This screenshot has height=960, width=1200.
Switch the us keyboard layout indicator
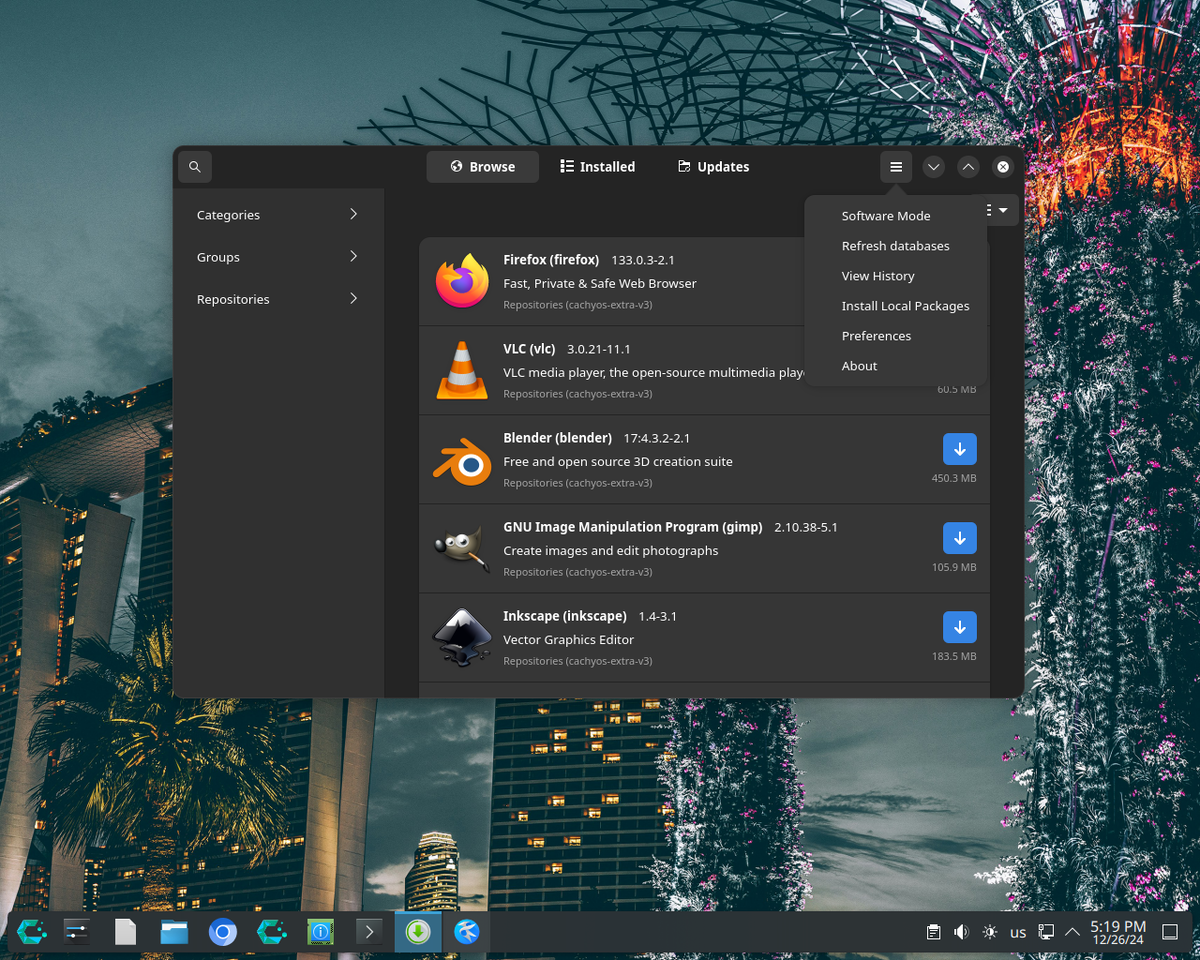(x=1018, y=932)
